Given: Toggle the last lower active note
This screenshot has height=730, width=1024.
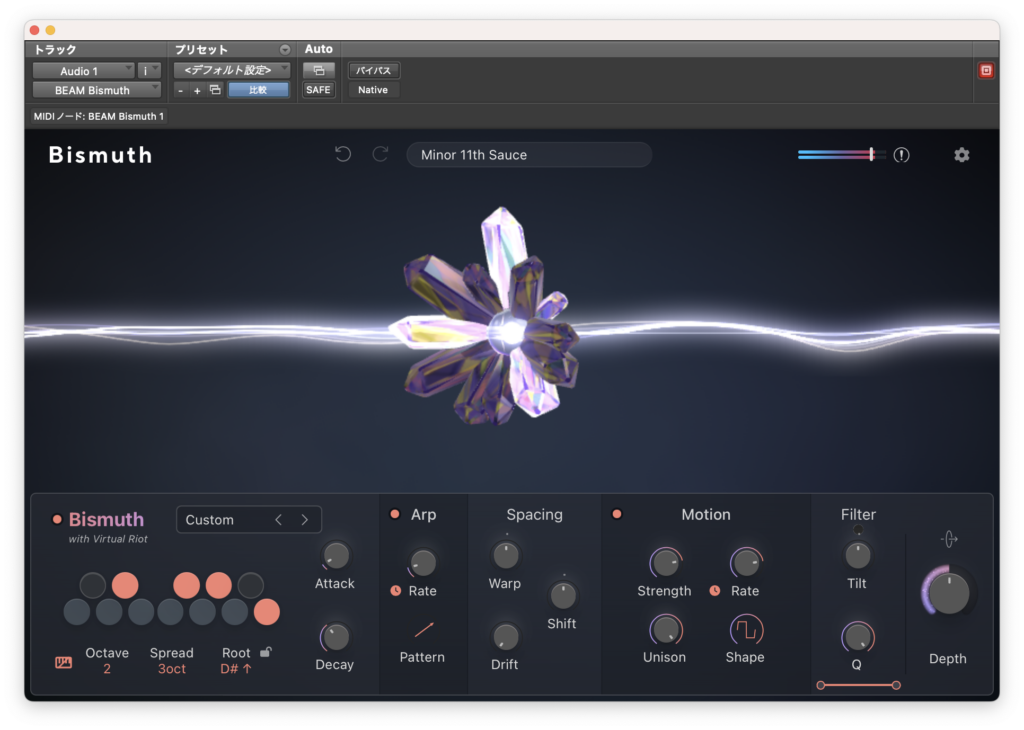Looking at the screenshot, I should coord(266,612).
